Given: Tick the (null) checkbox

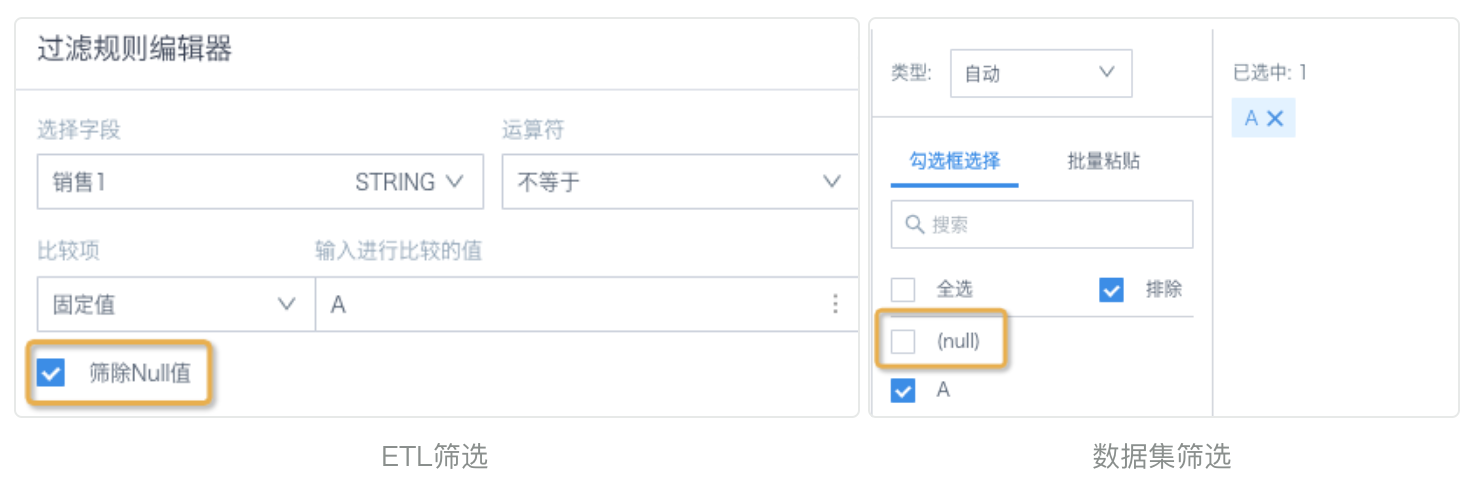Looking at the screenshot, I should click(x=903, y=342).
